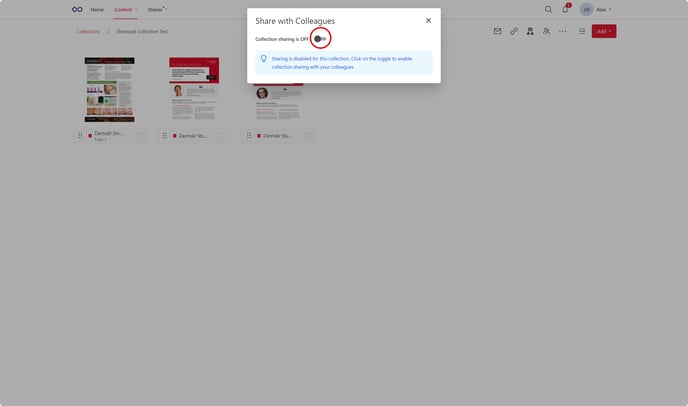Enable the collection sharing toggle

pos(320,39)
